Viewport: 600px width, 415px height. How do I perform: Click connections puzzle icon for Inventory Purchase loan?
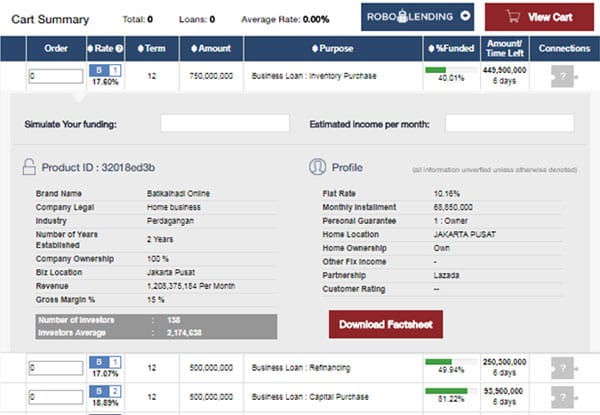(565, 76)
